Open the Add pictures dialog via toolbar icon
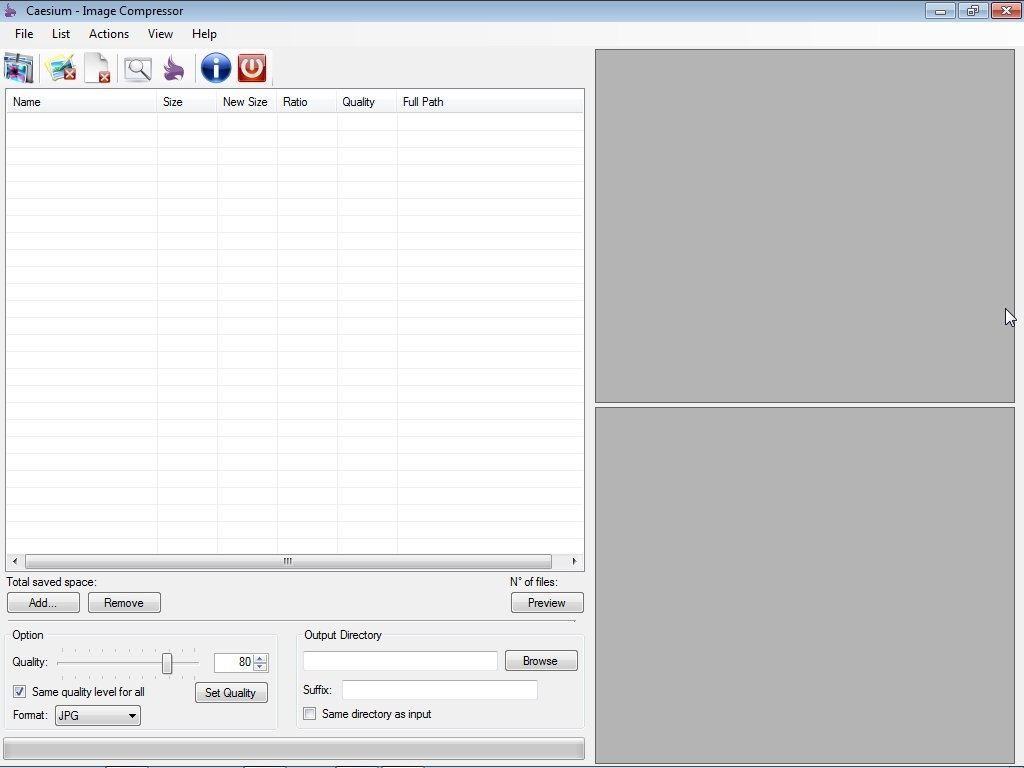Screen dimensions: 1024x768 coord(18,68)
